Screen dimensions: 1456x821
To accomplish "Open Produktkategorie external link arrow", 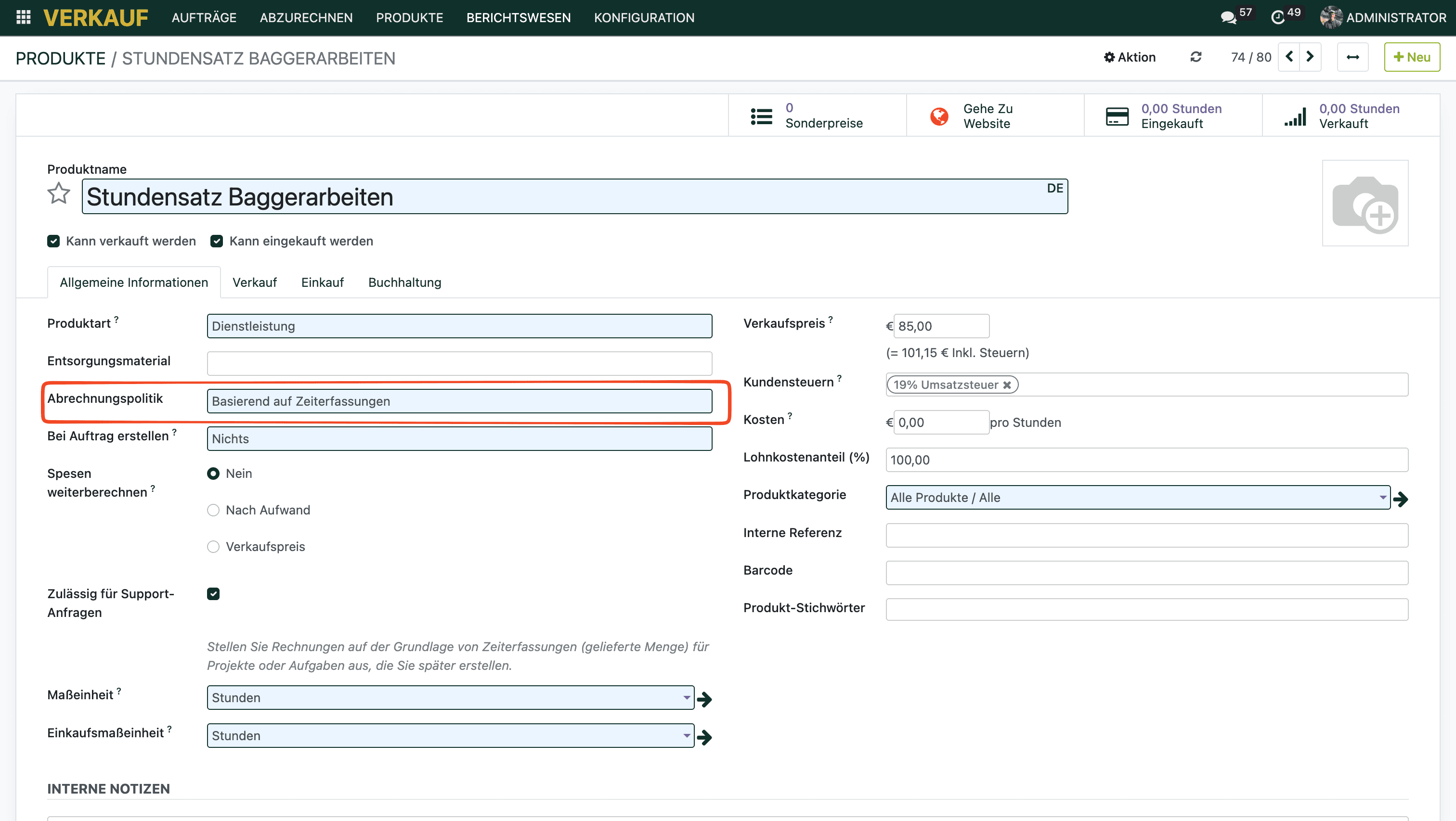I will click(x=1401, y=499).
